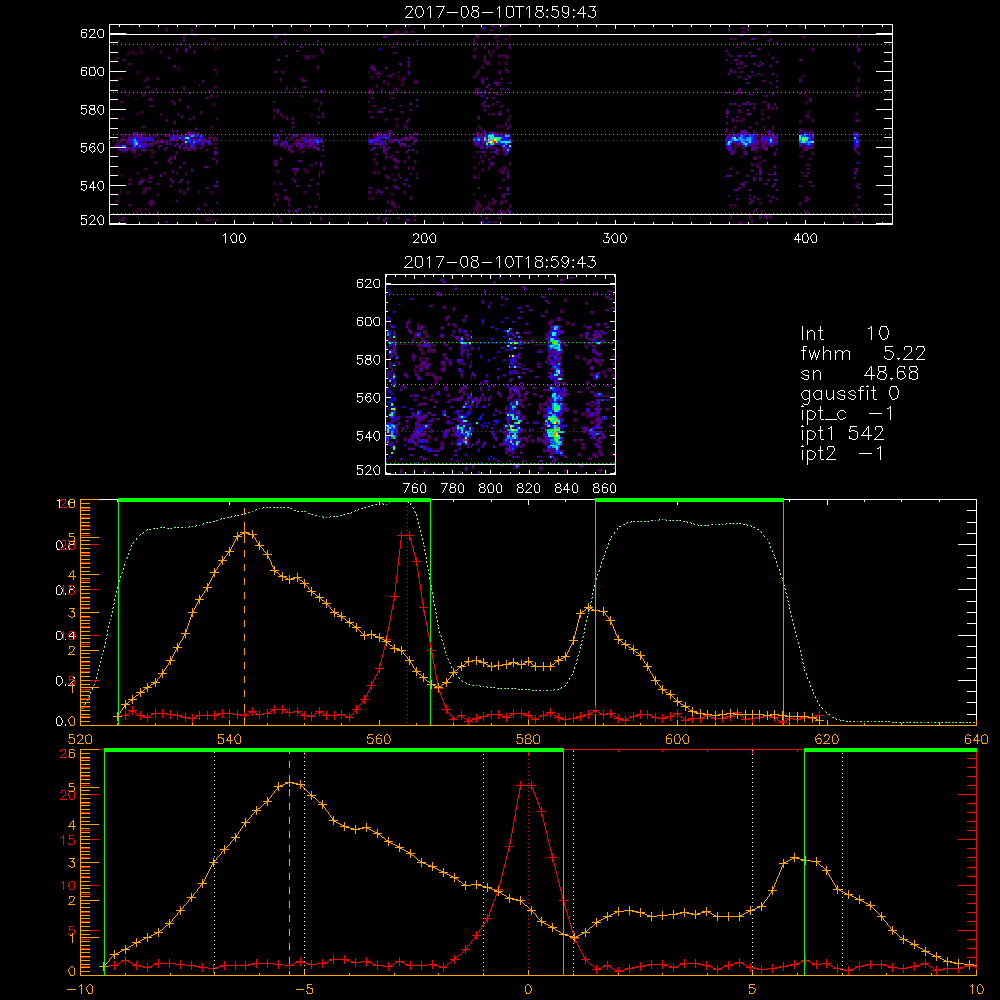Click x-axis label 200 of top spectrogram
Screen dimensions: 1000x1000
424,239
